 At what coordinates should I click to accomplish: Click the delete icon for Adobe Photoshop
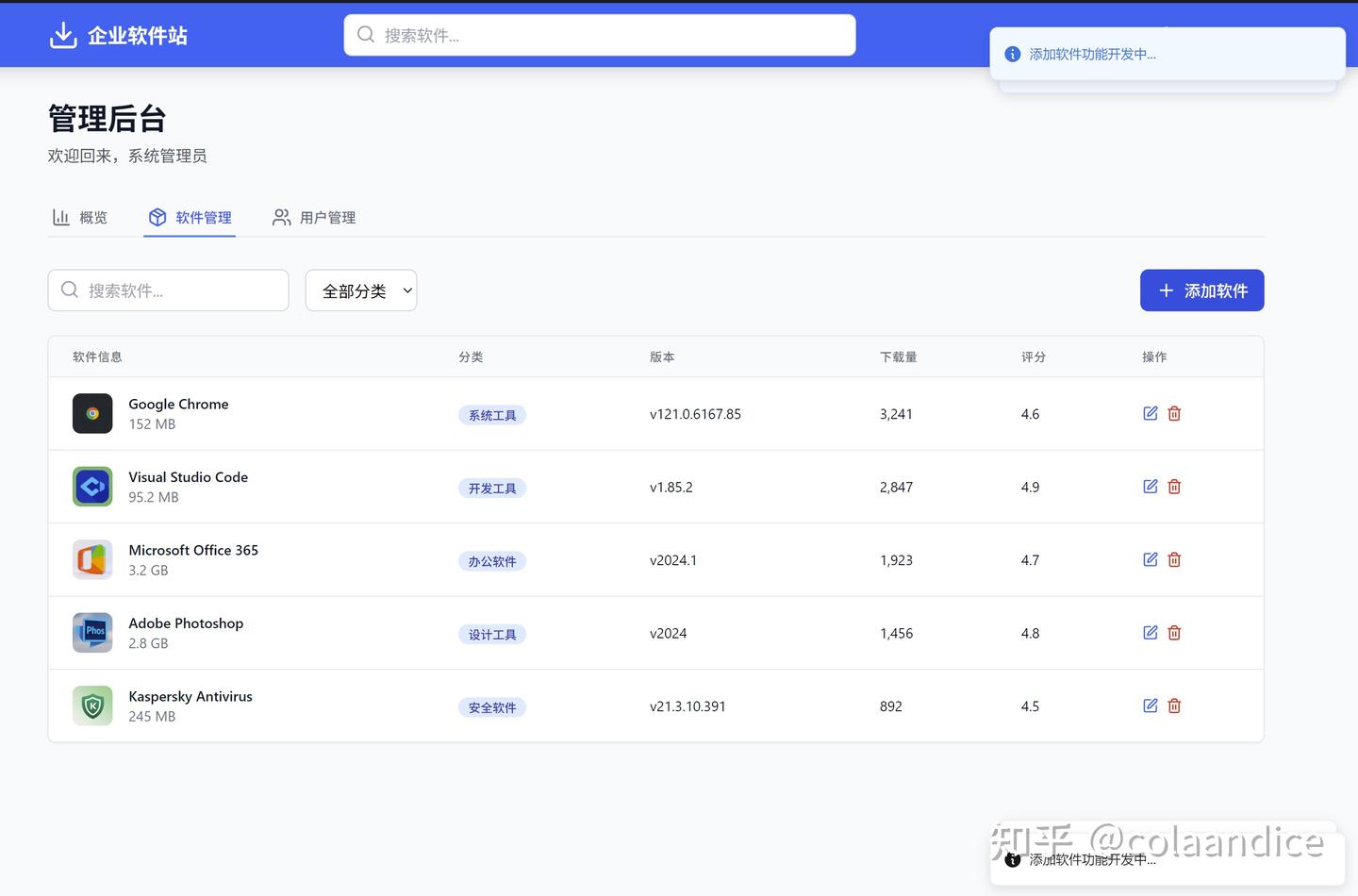[1174, 633]
